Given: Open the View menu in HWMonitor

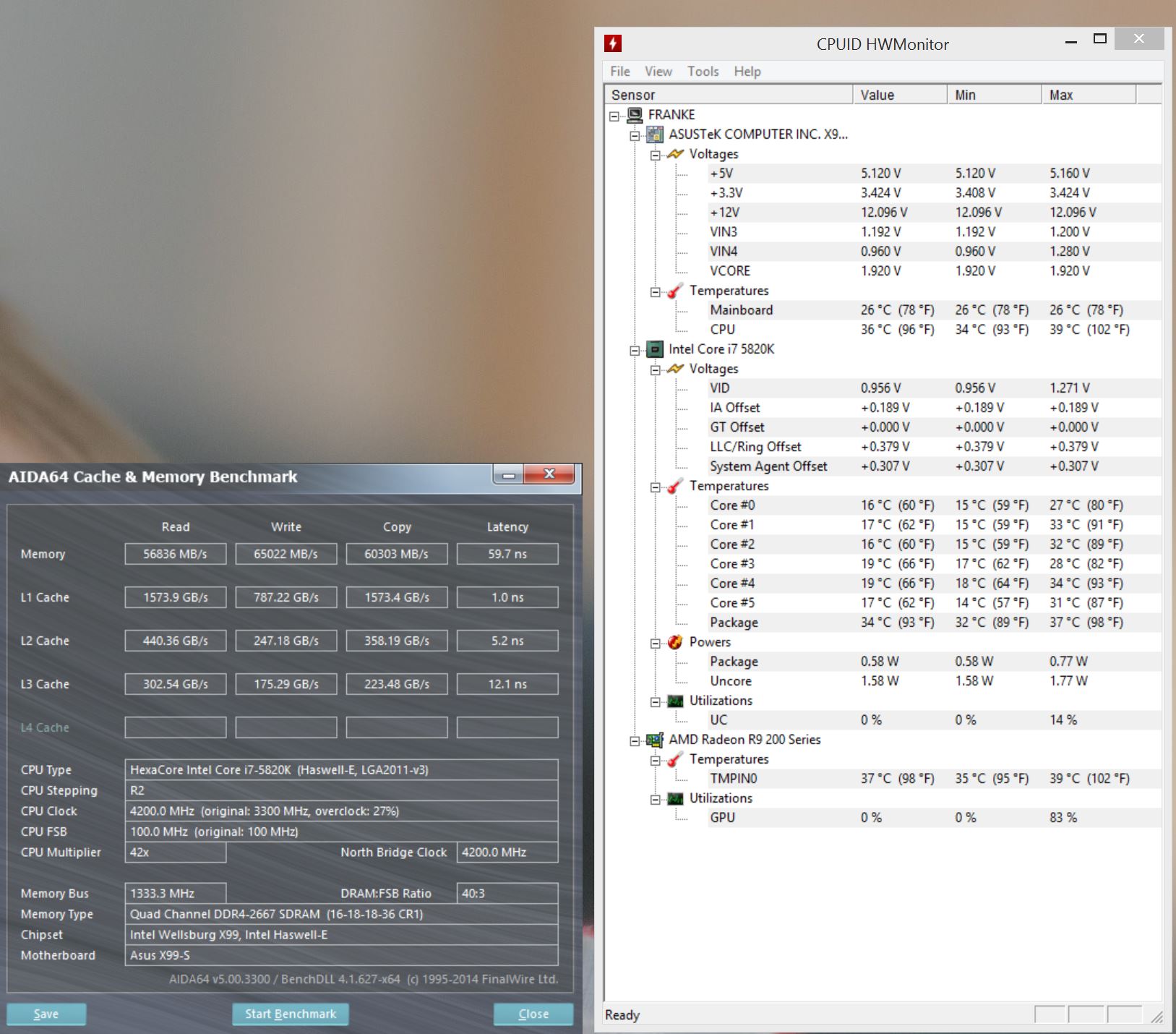Looking at the screenshot, I should [658, 72].
